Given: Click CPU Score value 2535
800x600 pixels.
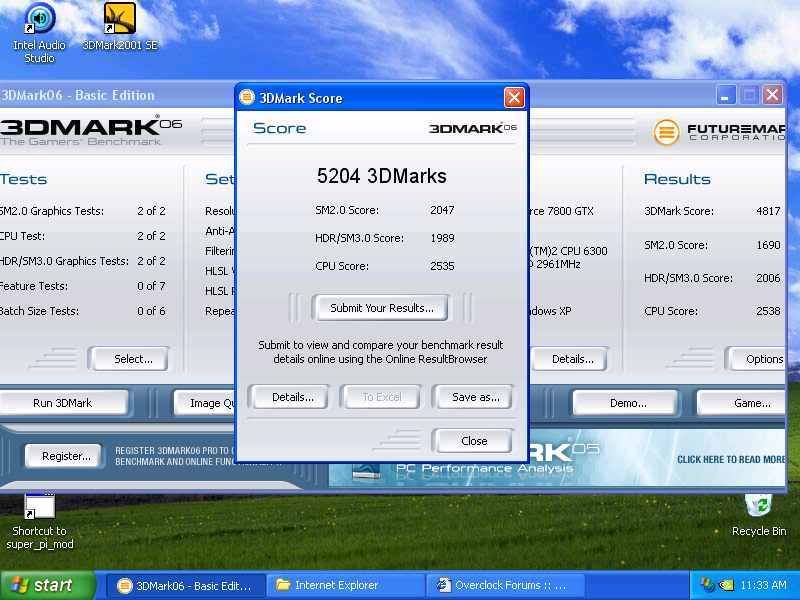Looking at the screenshot, I should 442,266.
